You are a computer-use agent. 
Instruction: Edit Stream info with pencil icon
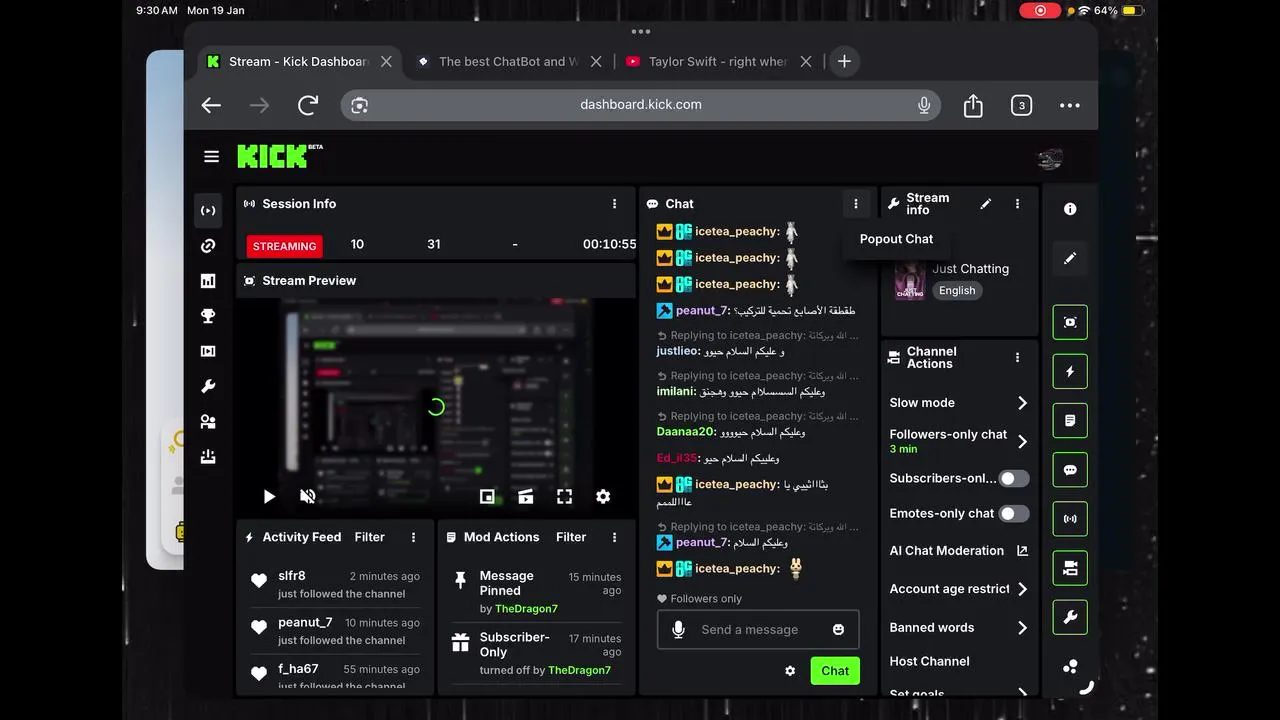click(985, 204)
